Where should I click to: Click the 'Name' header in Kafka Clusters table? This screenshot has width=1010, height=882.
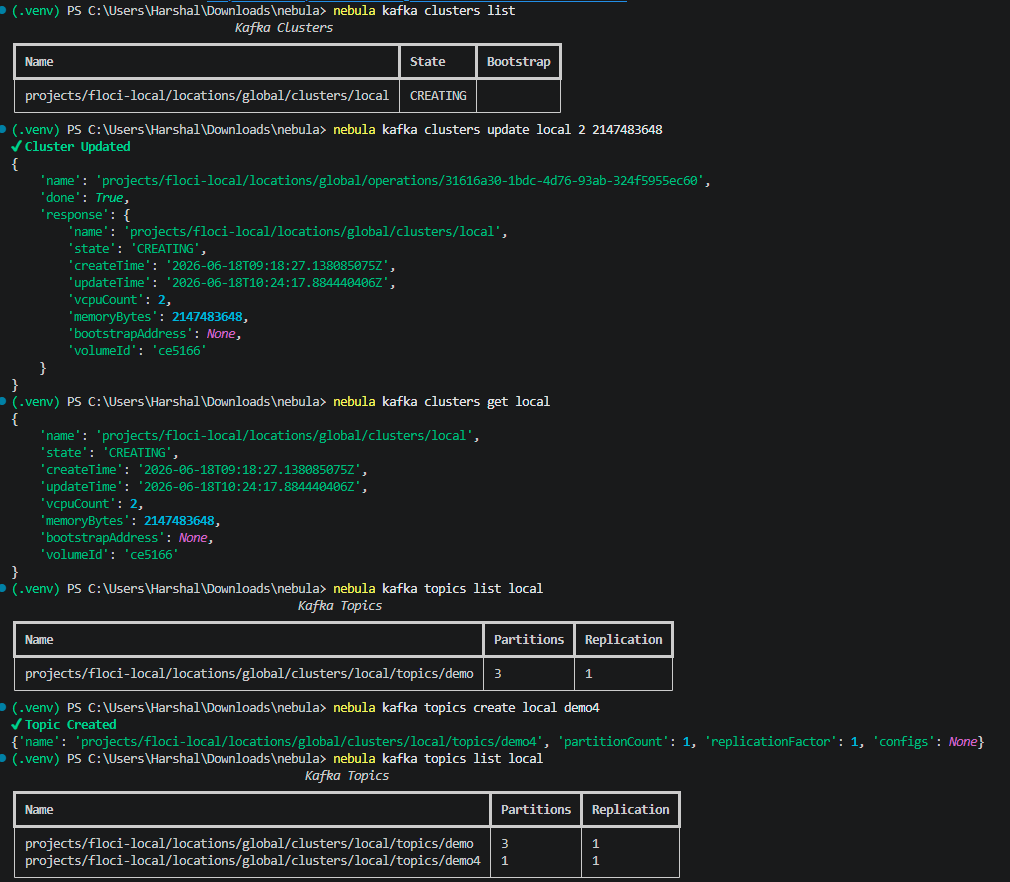pos(39,62)
